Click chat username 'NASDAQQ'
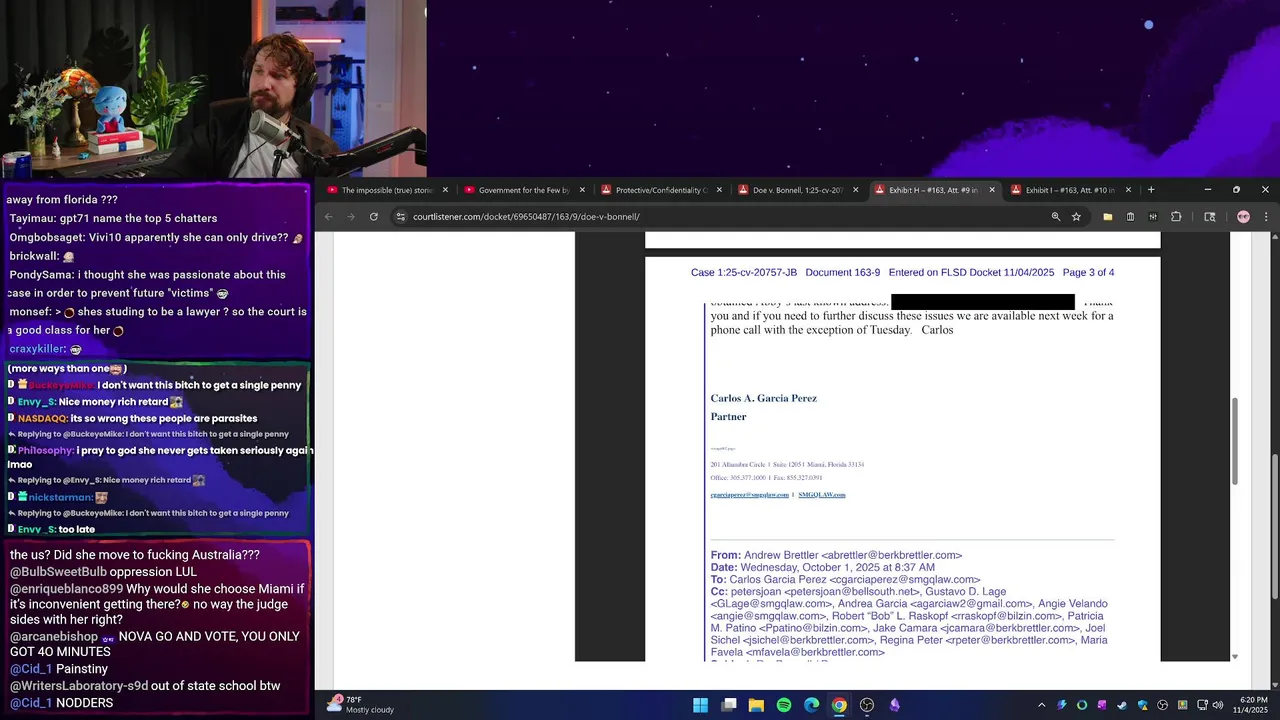Viewport: 1280px width, 720px height. click(42, 418)
